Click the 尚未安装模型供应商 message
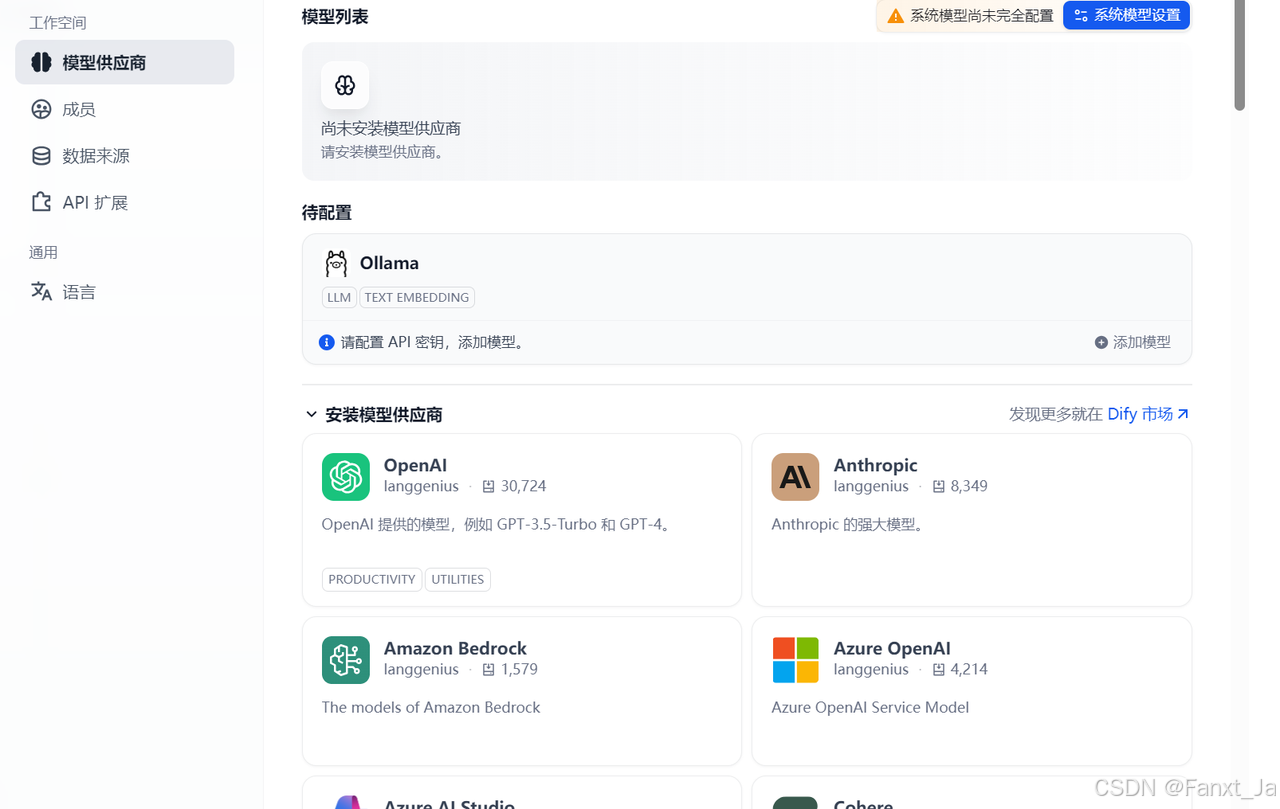The image size is (1280, 809). tap(391, 128)
